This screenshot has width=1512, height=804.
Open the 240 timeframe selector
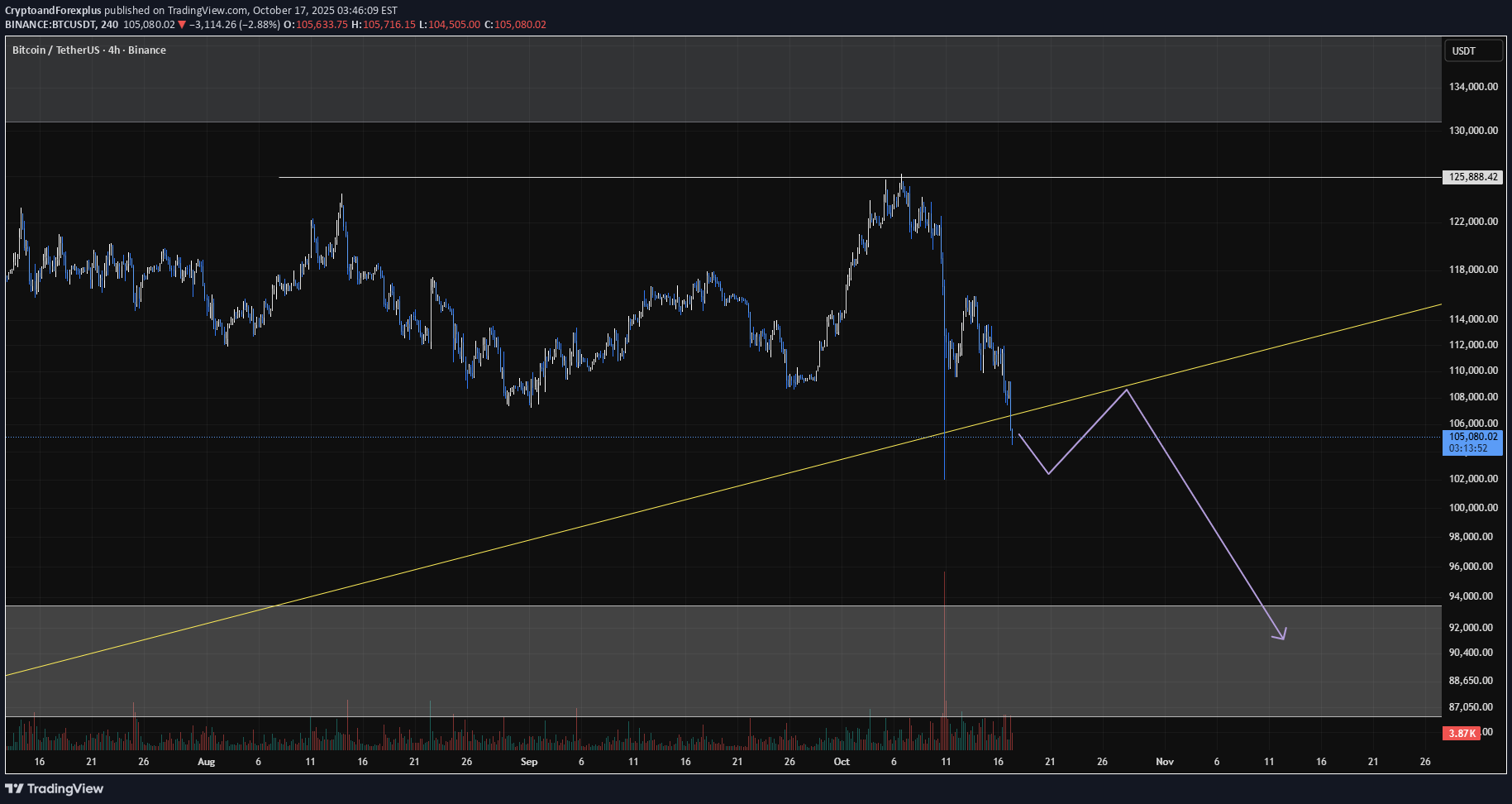pos(107,25)
